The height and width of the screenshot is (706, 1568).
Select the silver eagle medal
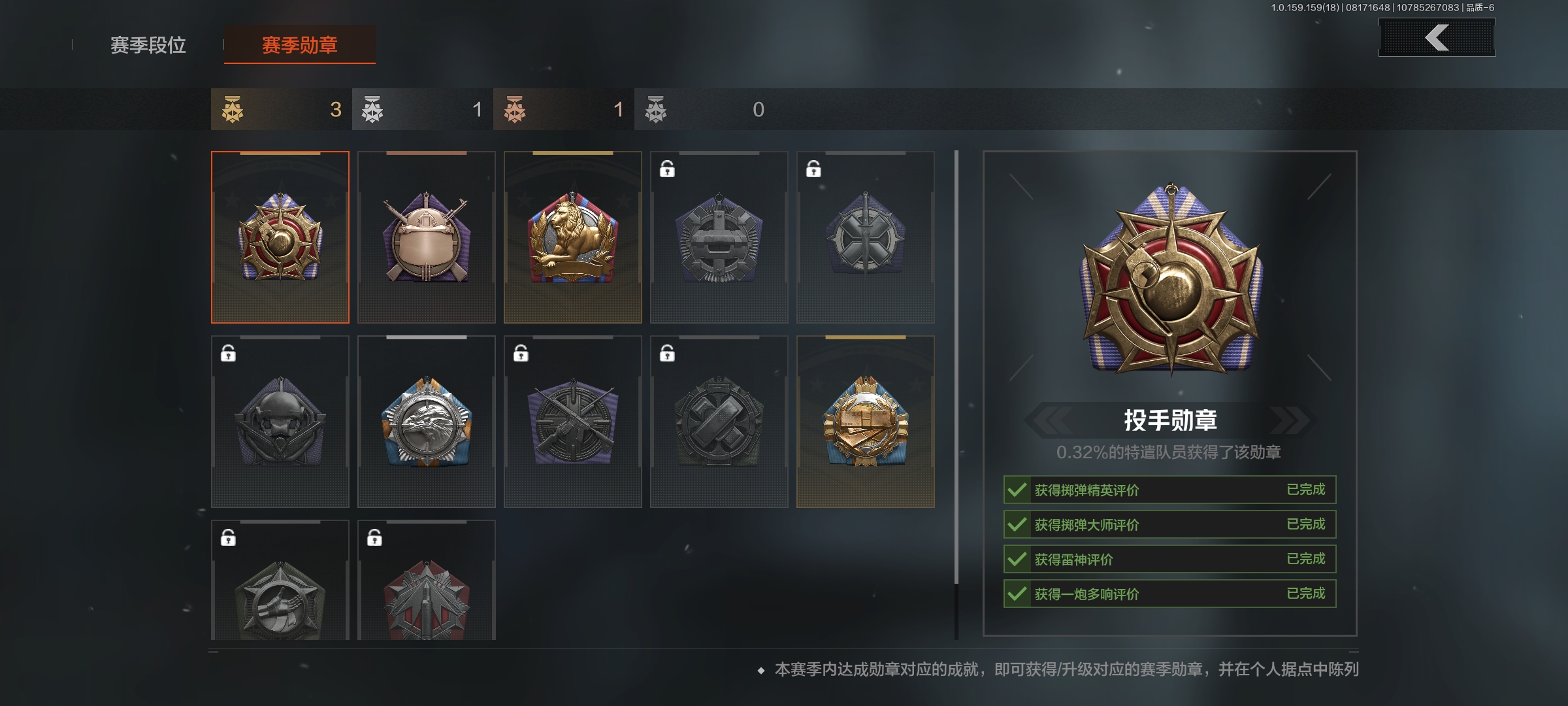pos(426,422)
